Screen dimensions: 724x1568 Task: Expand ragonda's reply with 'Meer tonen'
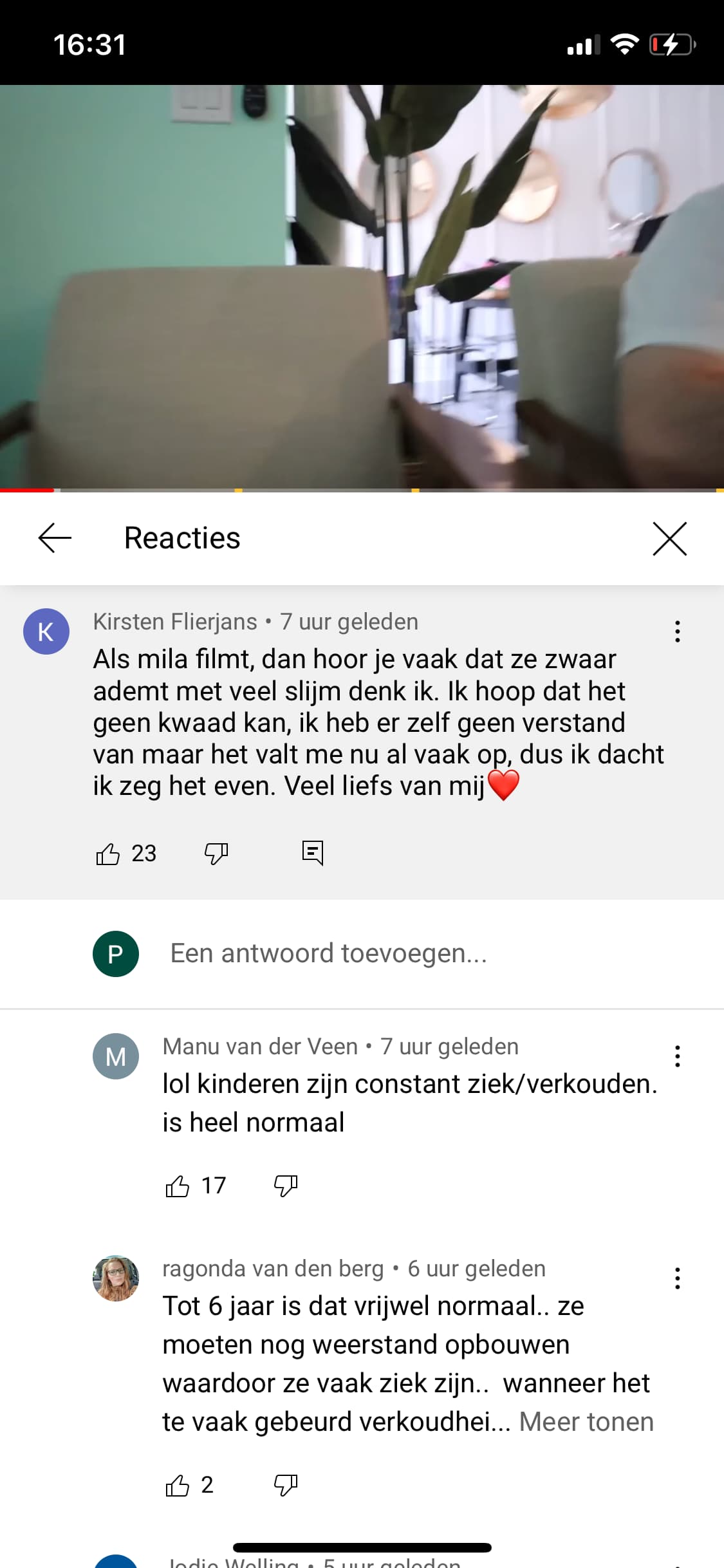coord(586,1422)
